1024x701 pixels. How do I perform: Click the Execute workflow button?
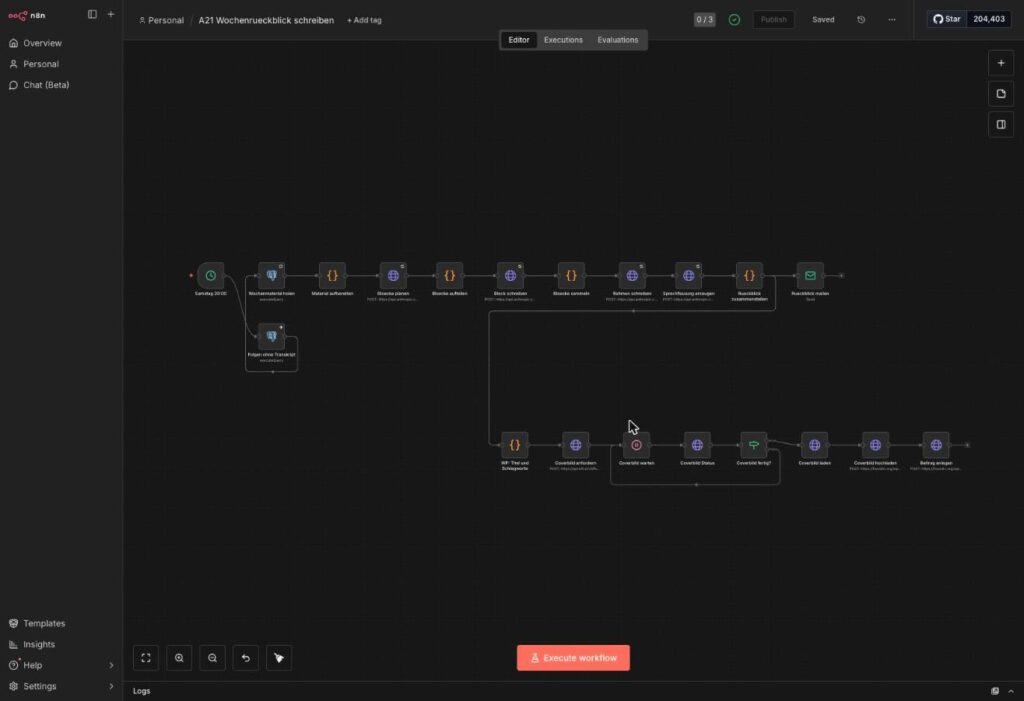point(573,658)
